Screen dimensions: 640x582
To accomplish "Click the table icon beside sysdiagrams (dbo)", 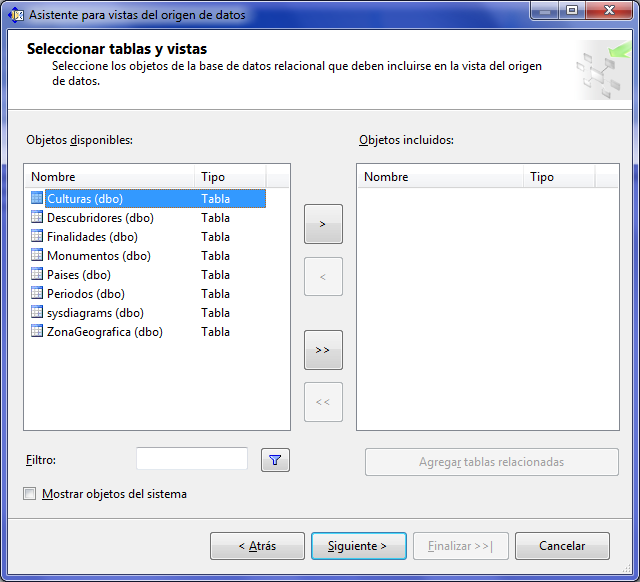I will (x=37, y=312).
